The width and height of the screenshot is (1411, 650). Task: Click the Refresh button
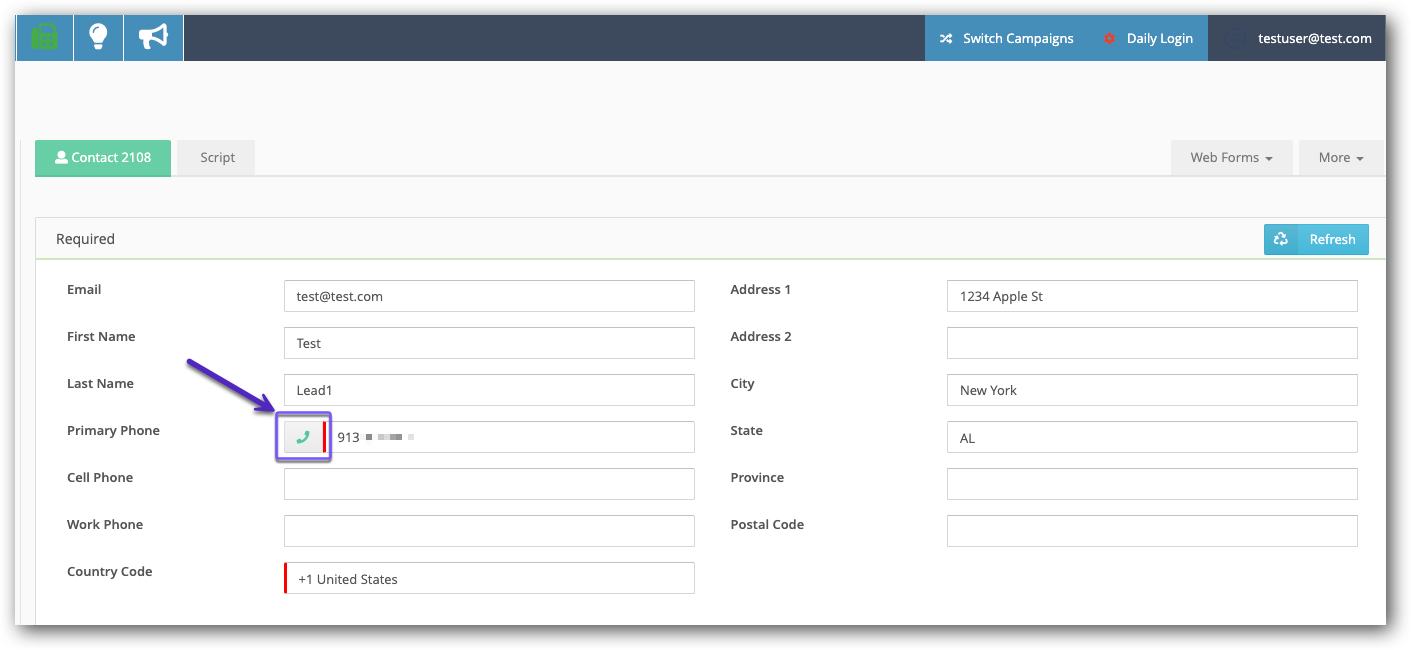tap(1331, 239)
